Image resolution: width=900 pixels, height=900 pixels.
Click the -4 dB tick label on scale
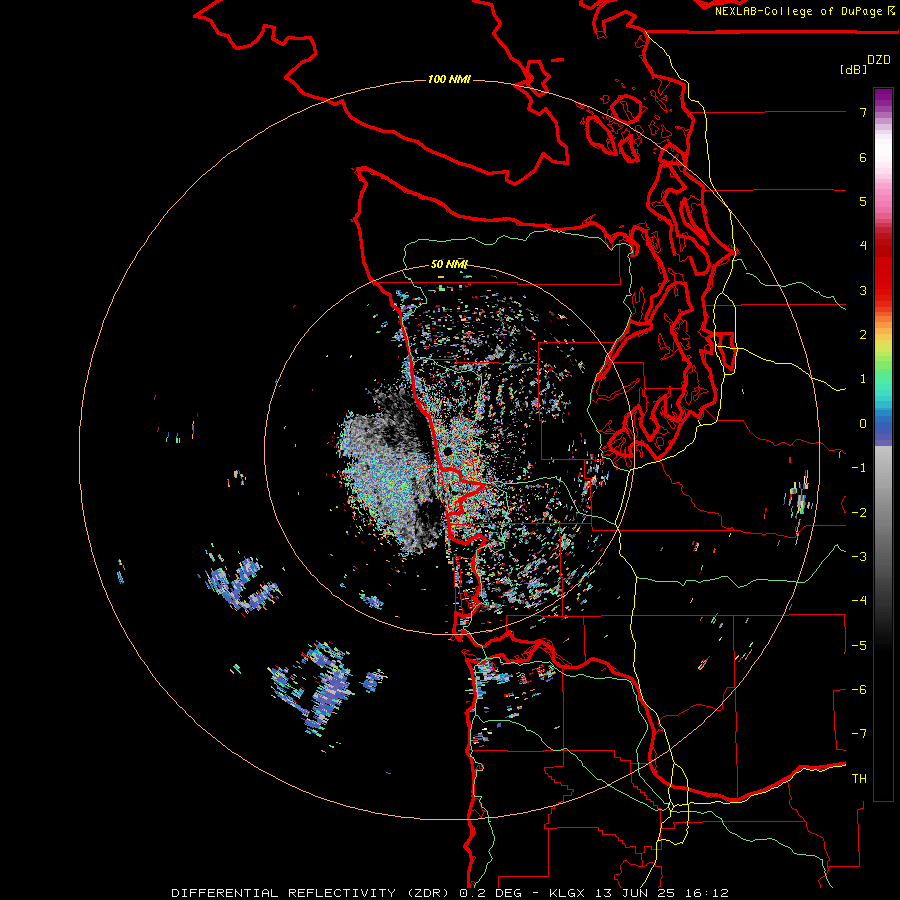[859, 601]
